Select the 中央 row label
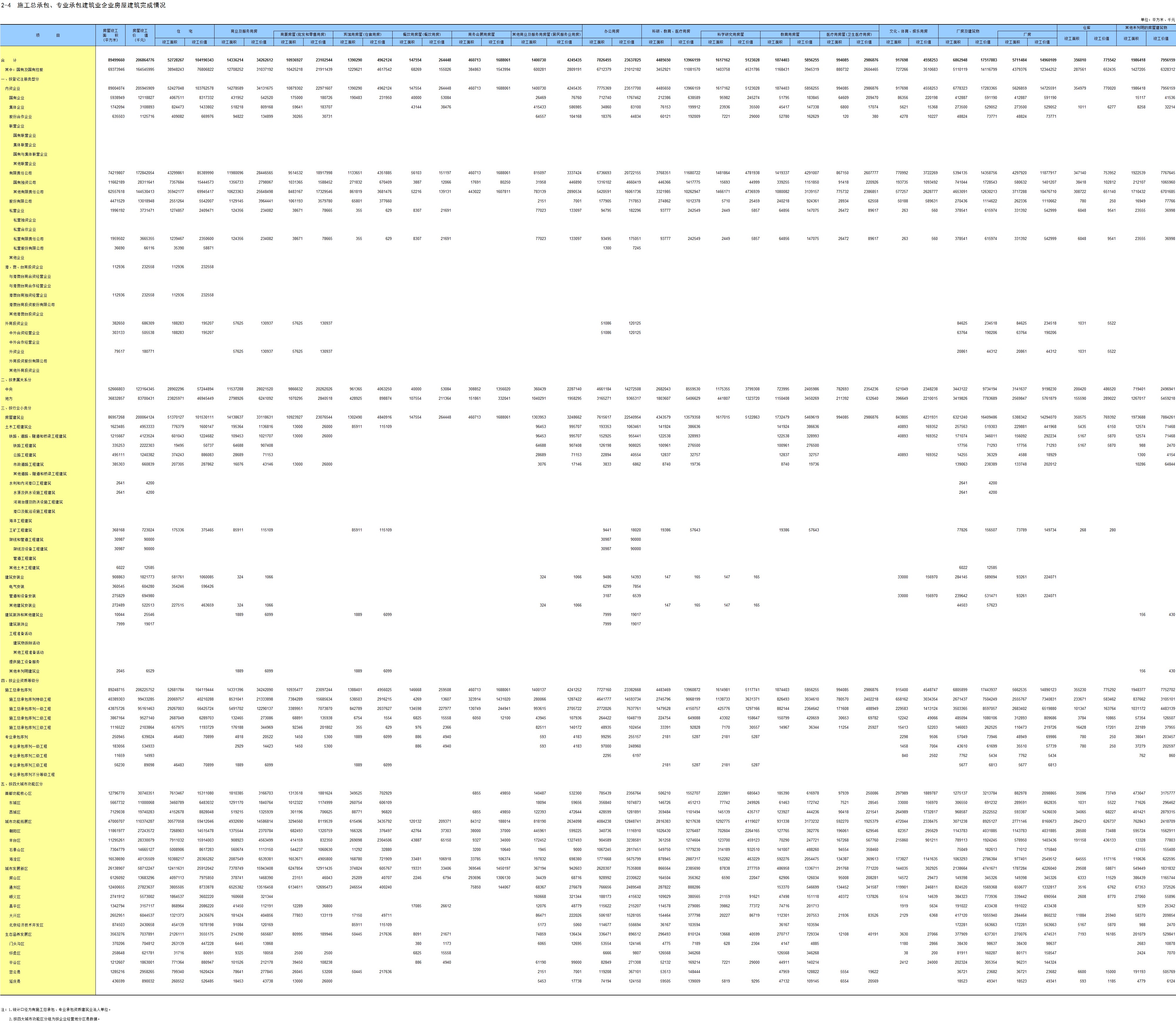 coord(9,389)
